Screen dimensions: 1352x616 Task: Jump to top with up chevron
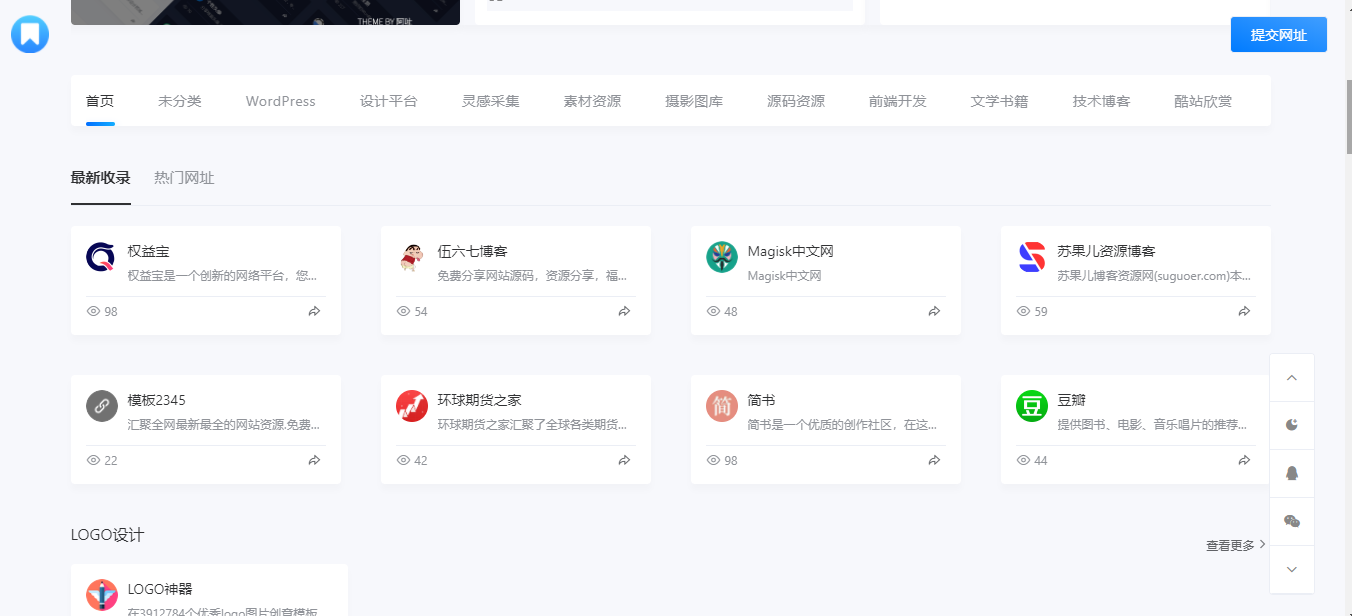click(1292, 378)
